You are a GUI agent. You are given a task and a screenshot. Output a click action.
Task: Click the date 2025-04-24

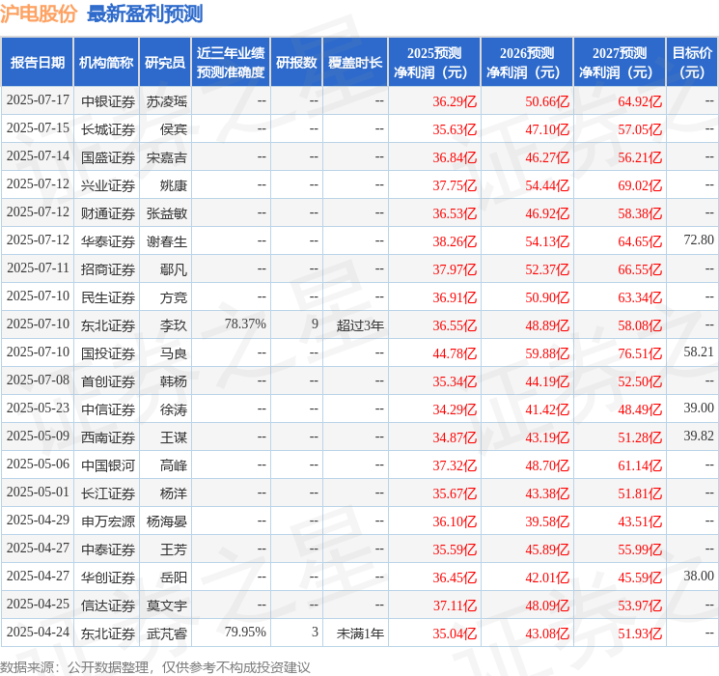38,632
